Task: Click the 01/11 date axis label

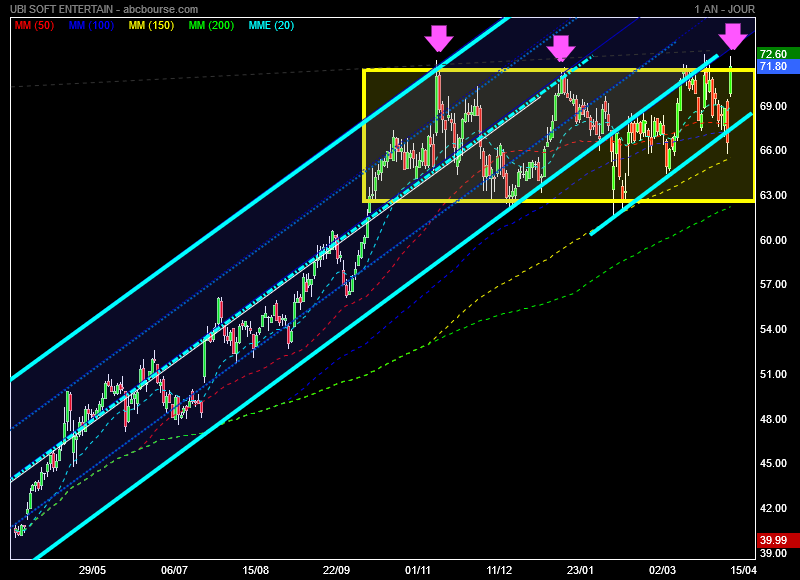Action: tap(418, 570)
